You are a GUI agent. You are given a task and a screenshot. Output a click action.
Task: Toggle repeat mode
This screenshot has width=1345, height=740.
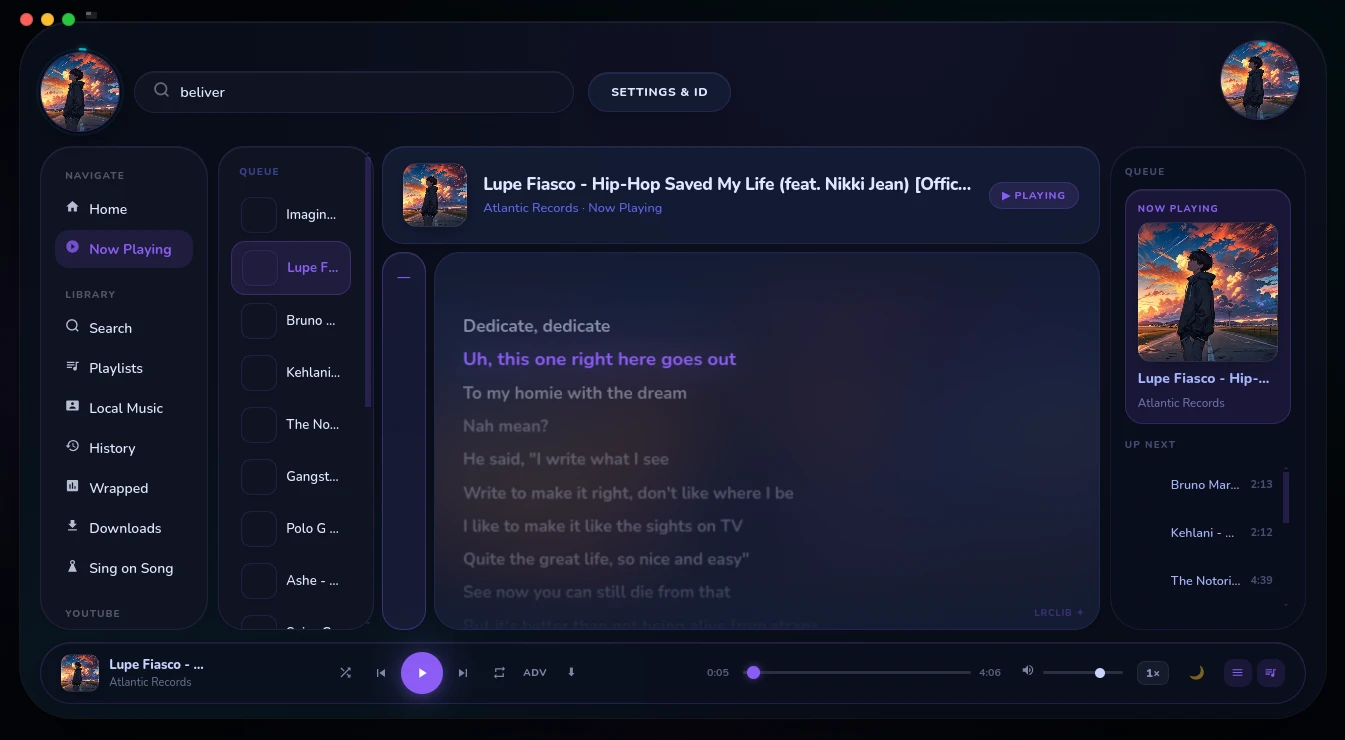coord(499,673)
